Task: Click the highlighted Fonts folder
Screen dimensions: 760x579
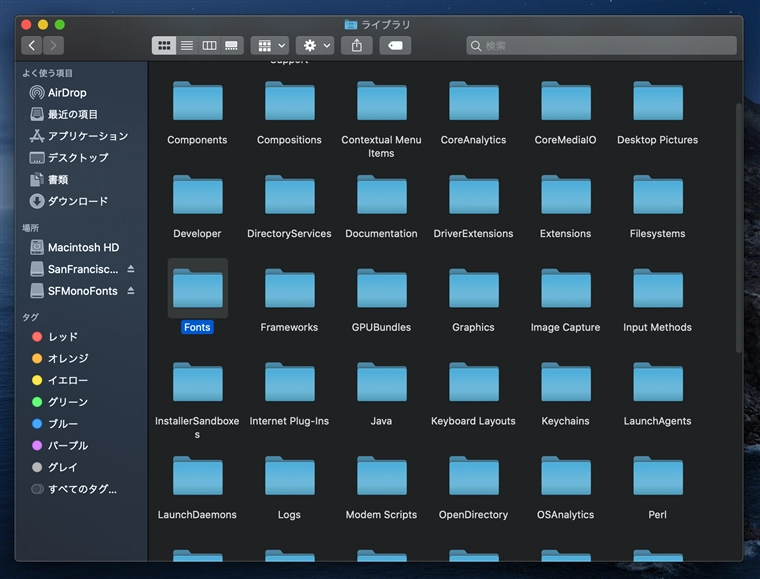Action: [x=198, y=289]
